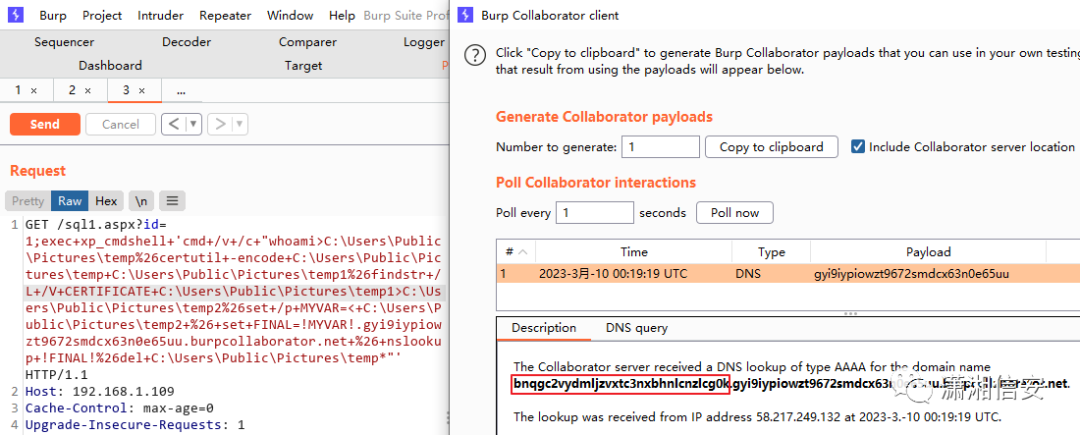Close Repeater tab 3
1080x435 pixels.
(141, 90)
